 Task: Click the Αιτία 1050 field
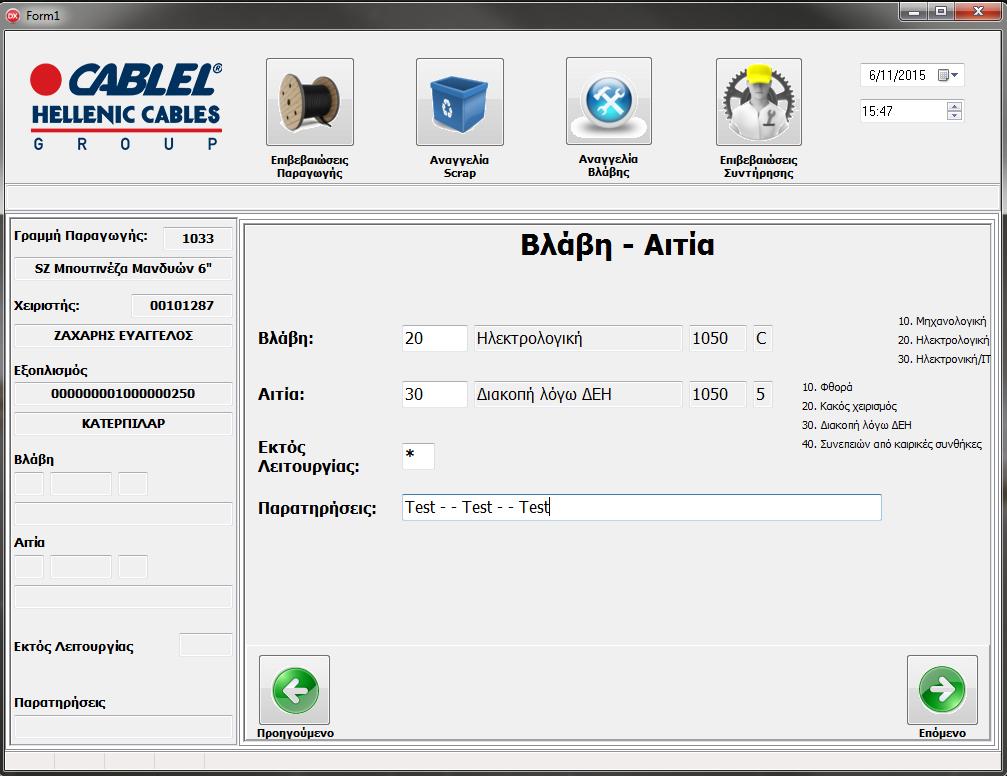pyautogui.click(x=718, y=394)
